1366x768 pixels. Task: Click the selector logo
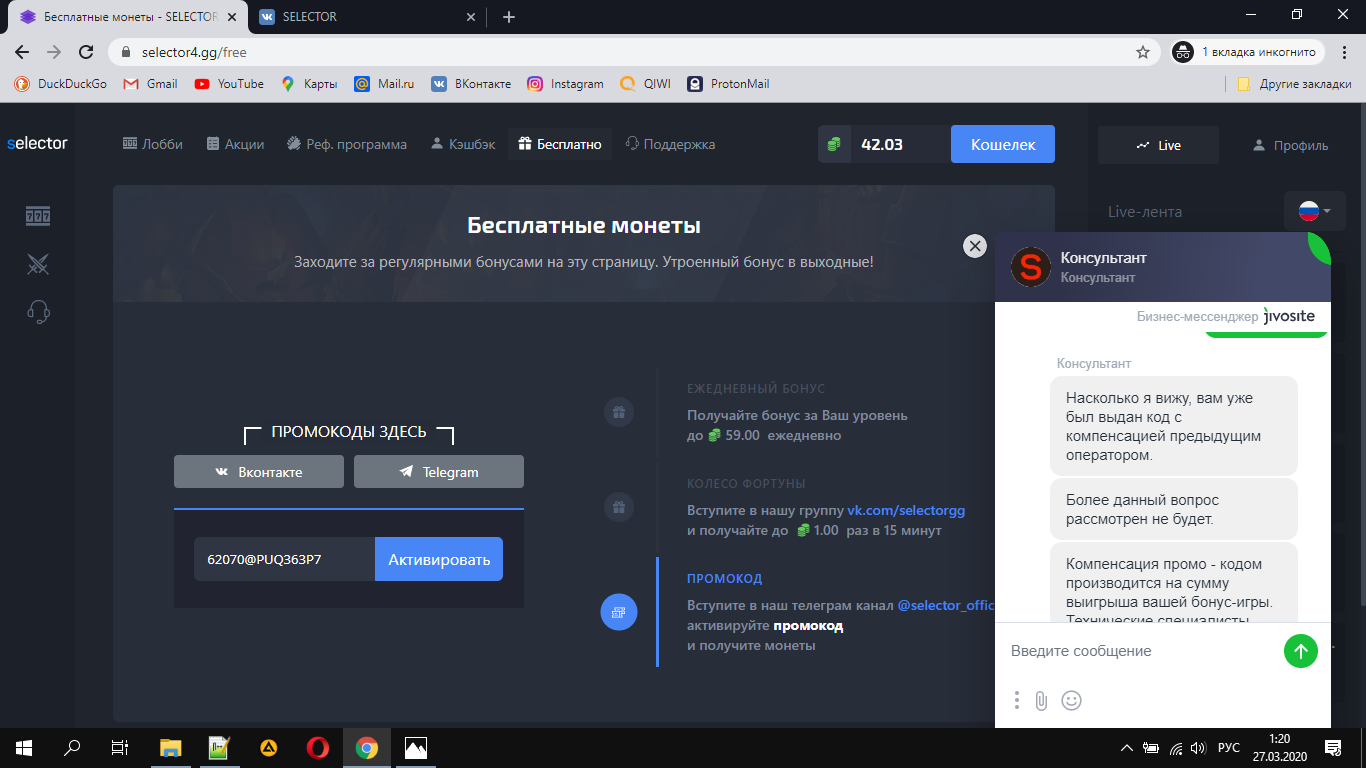click(x=37, y=143)
